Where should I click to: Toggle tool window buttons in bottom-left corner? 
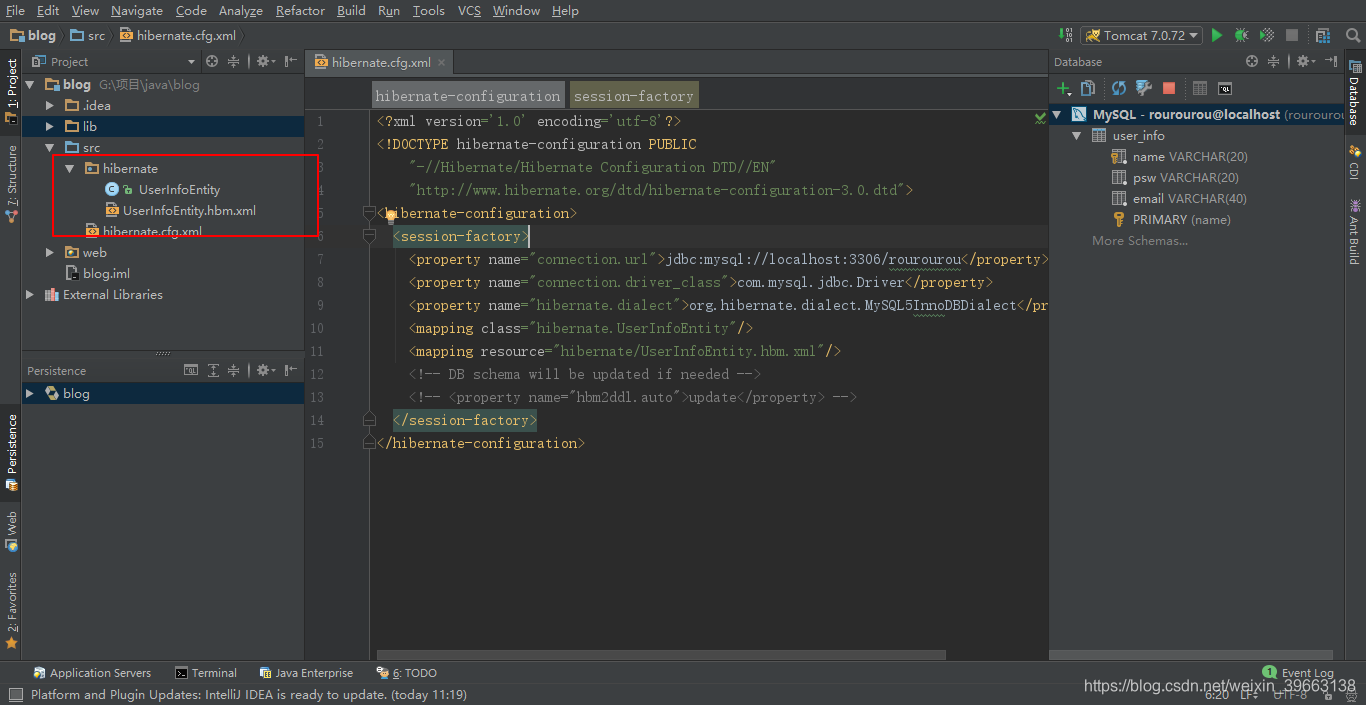(14, 694)
